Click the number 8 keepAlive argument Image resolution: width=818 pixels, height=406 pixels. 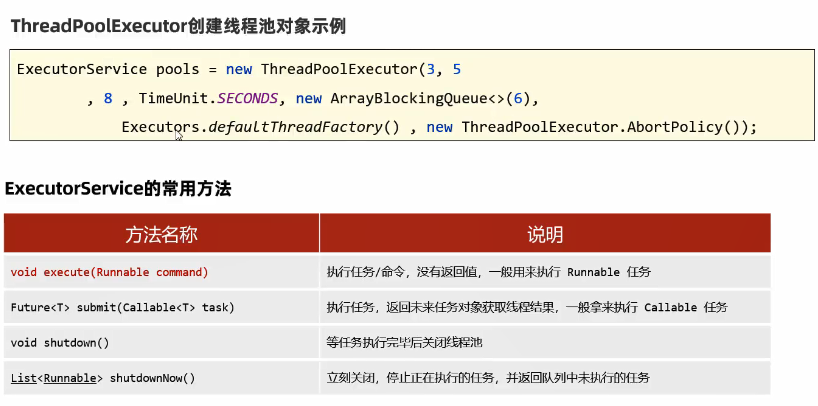(108, 99)
